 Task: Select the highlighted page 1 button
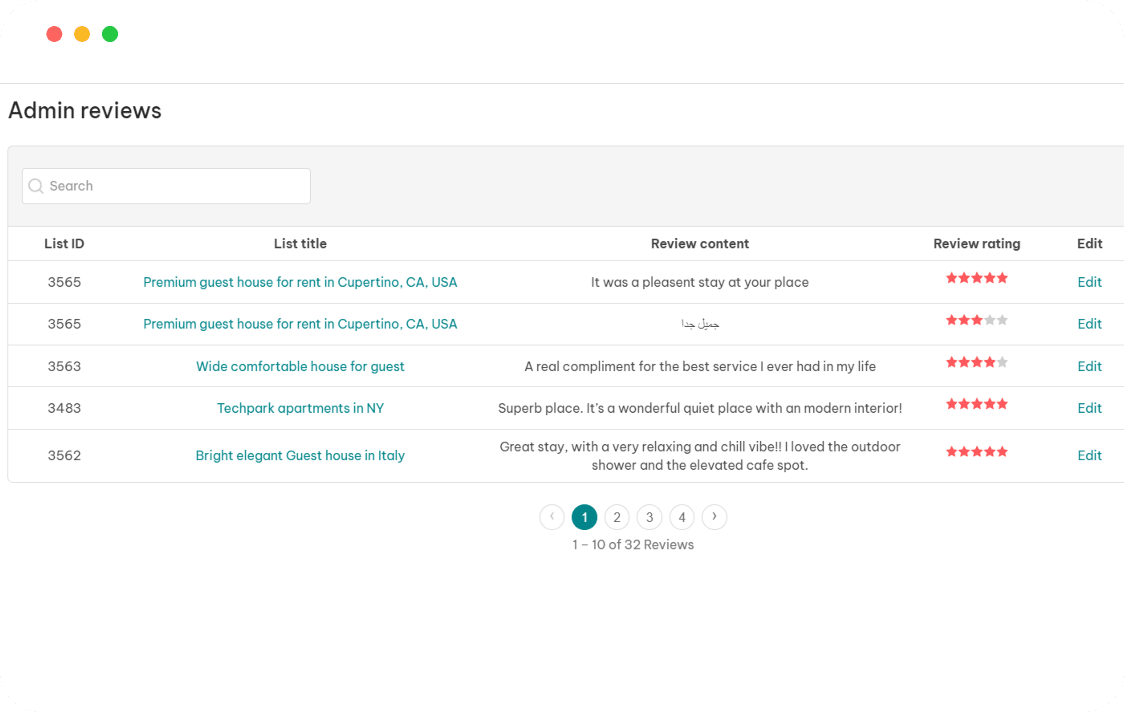point(584,517)
